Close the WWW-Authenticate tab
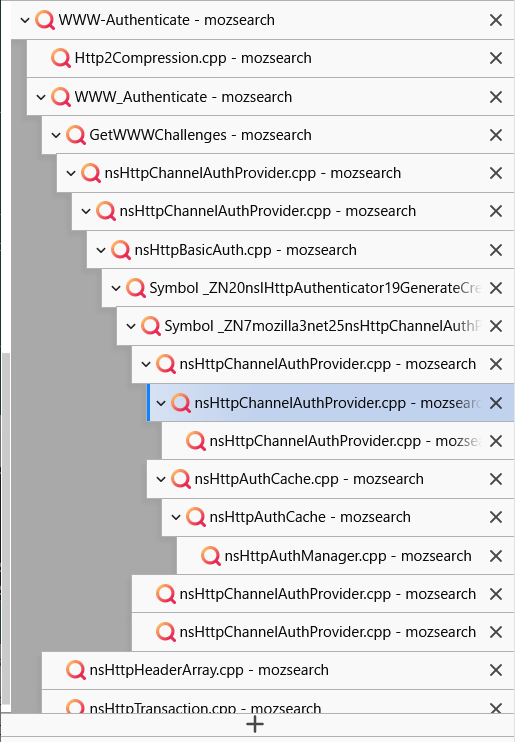Image resolution: width=516 pixels, height=742 pixels. [496, 20]
